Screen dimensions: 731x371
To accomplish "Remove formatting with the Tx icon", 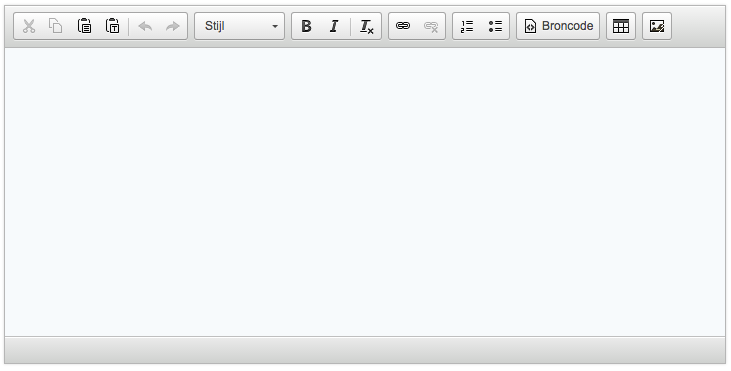I will (x=366, y=26).
